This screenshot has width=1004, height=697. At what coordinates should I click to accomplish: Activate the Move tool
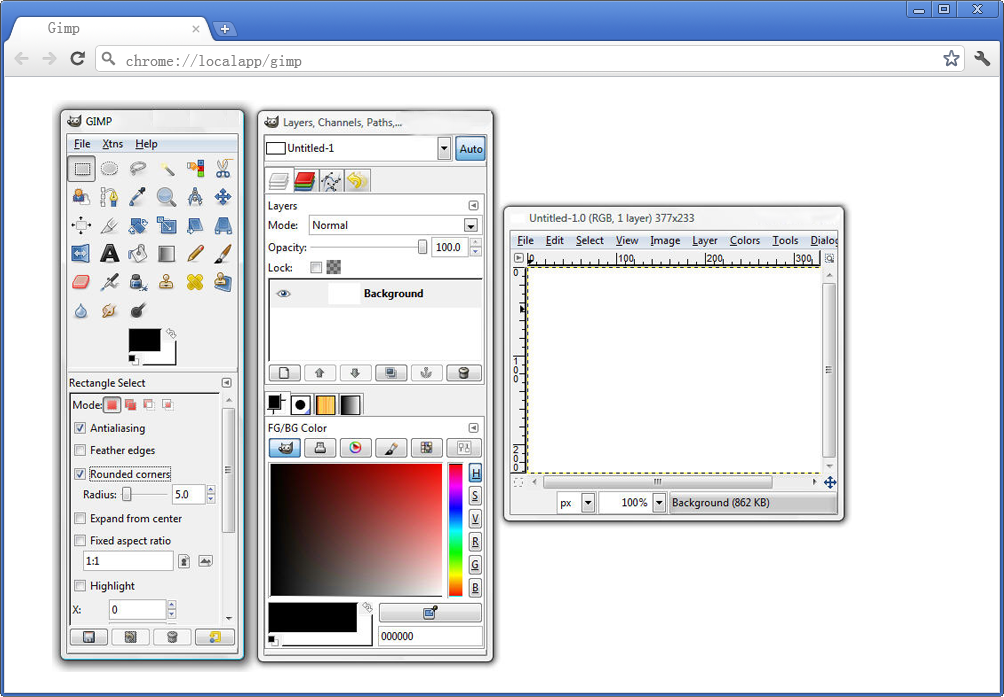[x=223, y=197]
